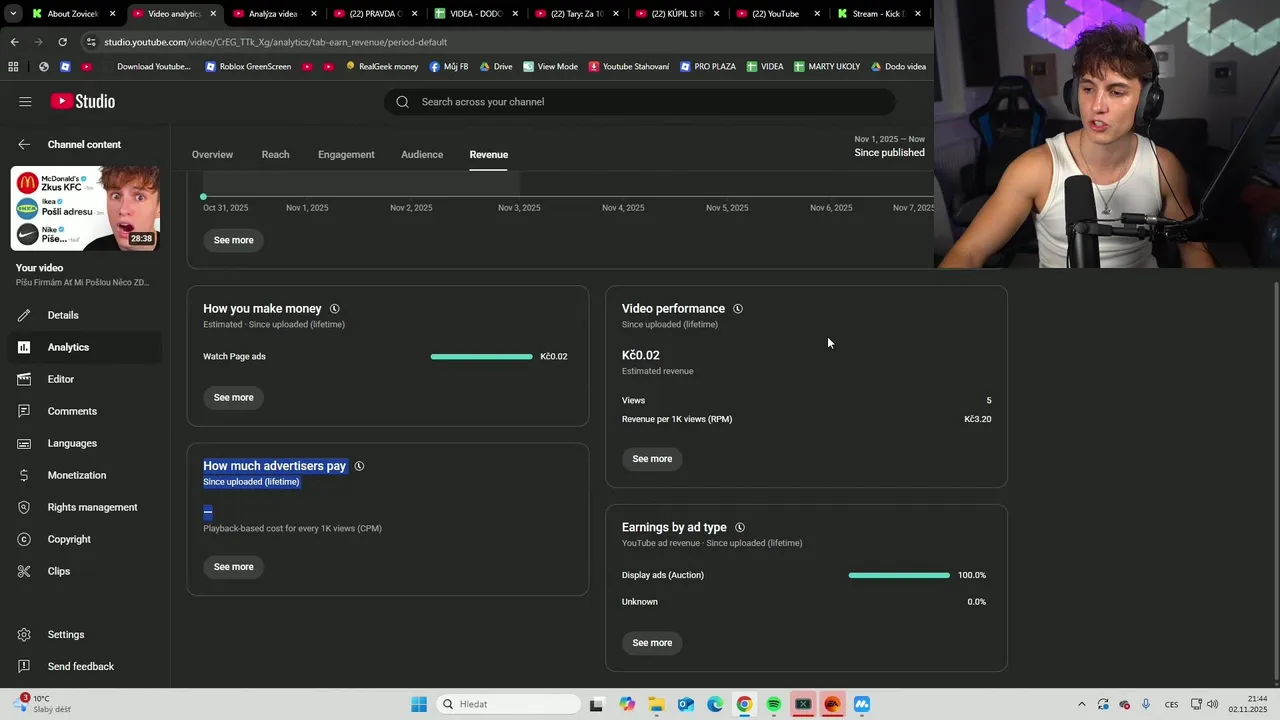
Task: Close the Video analytics browser tab
Action: click(213, 14)
